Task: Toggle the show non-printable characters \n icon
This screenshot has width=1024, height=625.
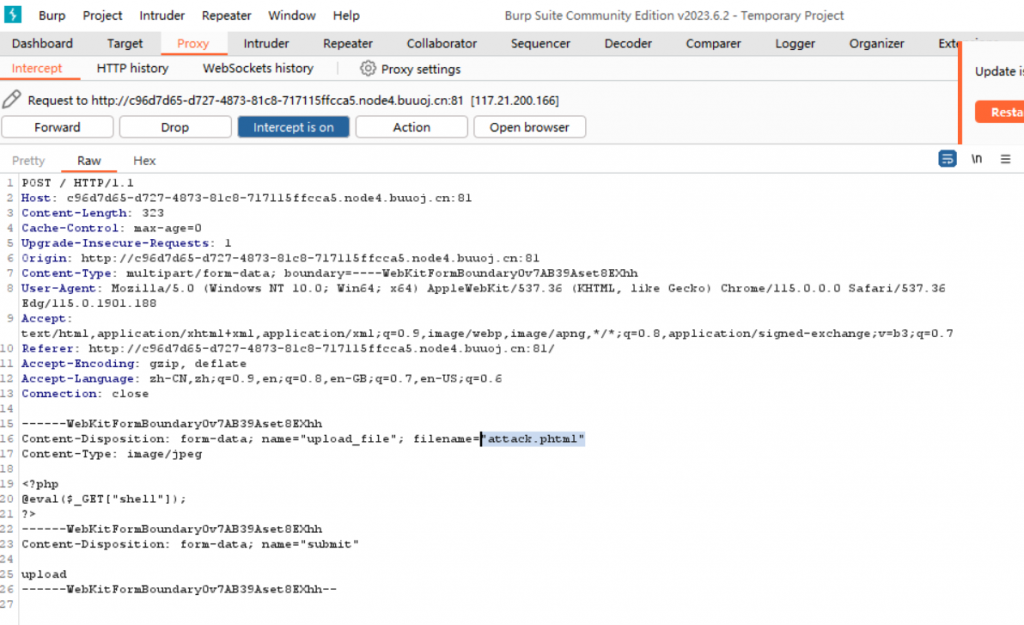Action: (976, 159)
